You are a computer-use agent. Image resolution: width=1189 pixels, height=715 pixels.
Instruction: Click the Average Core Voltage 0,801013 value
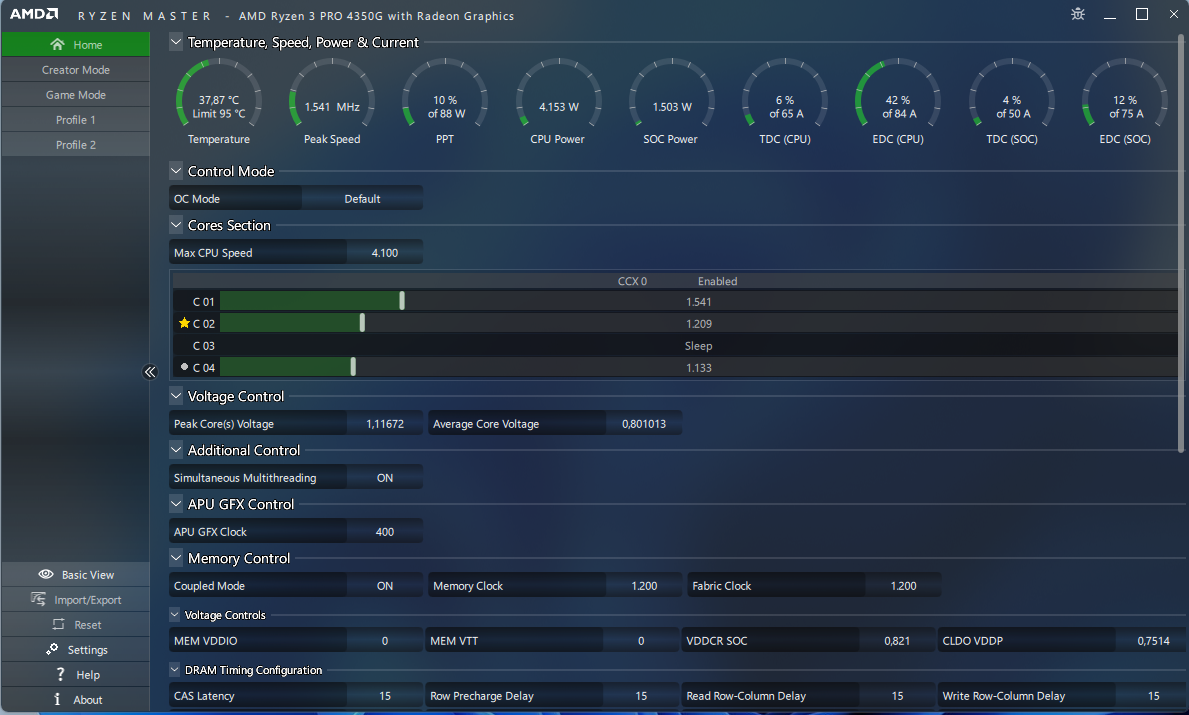pos(644,424)
